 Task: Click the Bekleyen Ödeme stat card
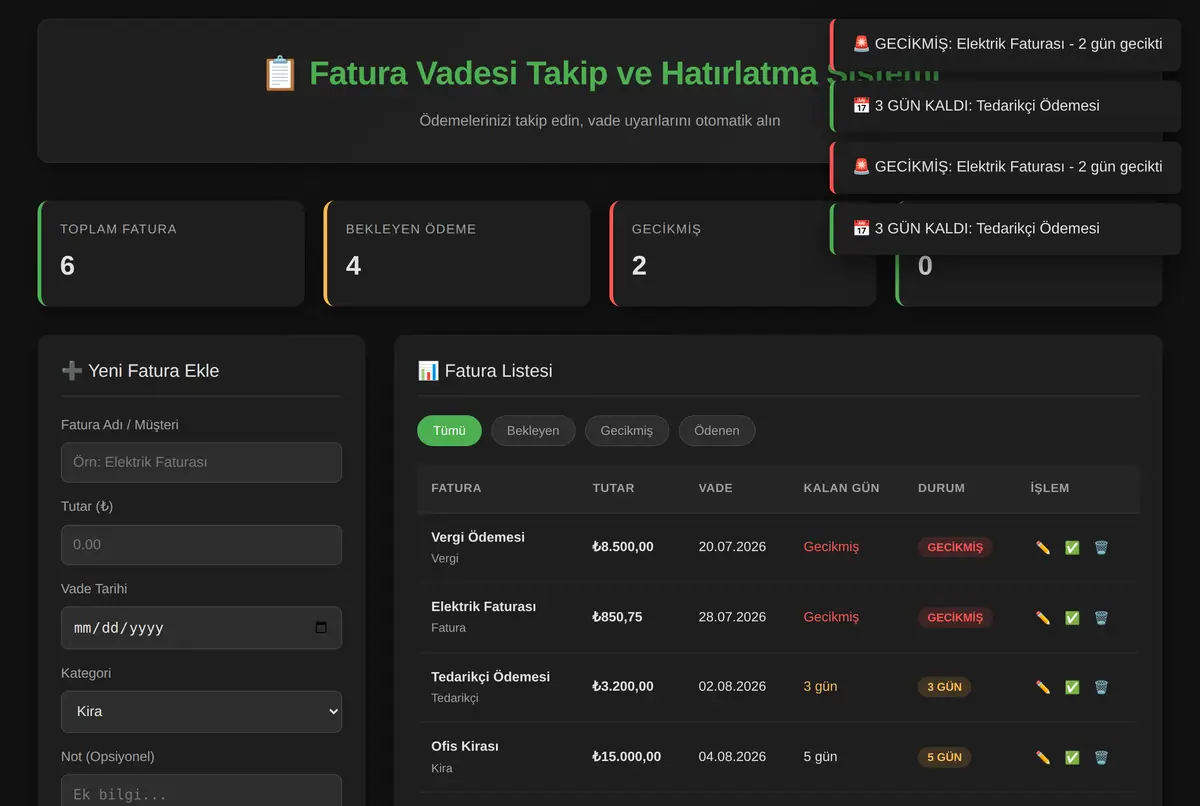pos(457,254)
